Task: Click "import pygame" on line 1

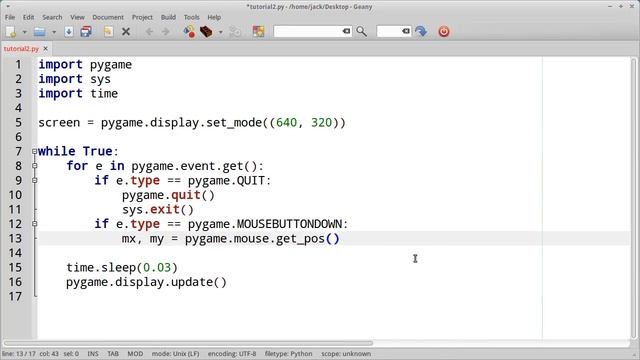Action: 85,64
